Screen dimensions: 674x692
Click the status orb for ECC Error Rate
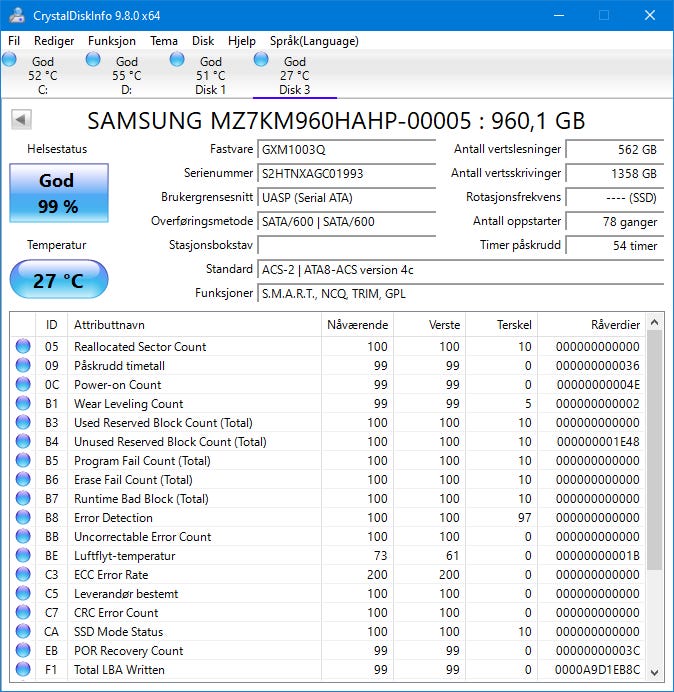23,575
